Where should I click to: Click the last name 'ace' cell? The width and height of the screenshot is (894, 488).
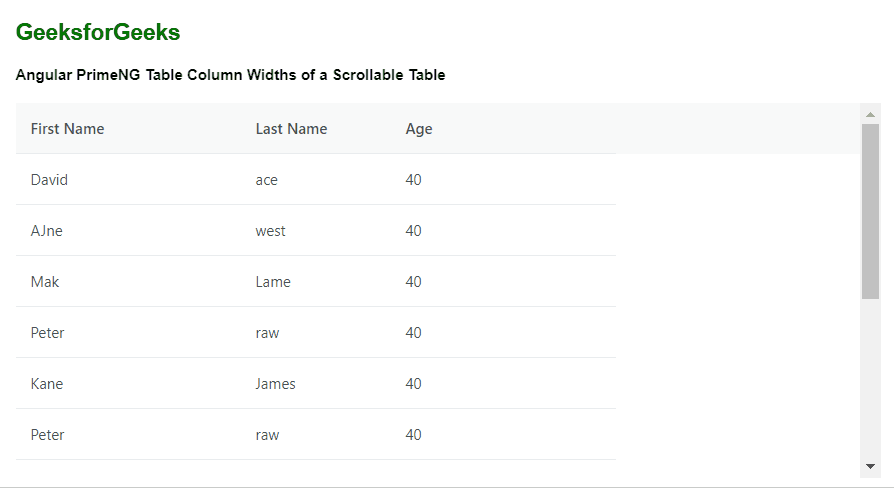(315, 180)
